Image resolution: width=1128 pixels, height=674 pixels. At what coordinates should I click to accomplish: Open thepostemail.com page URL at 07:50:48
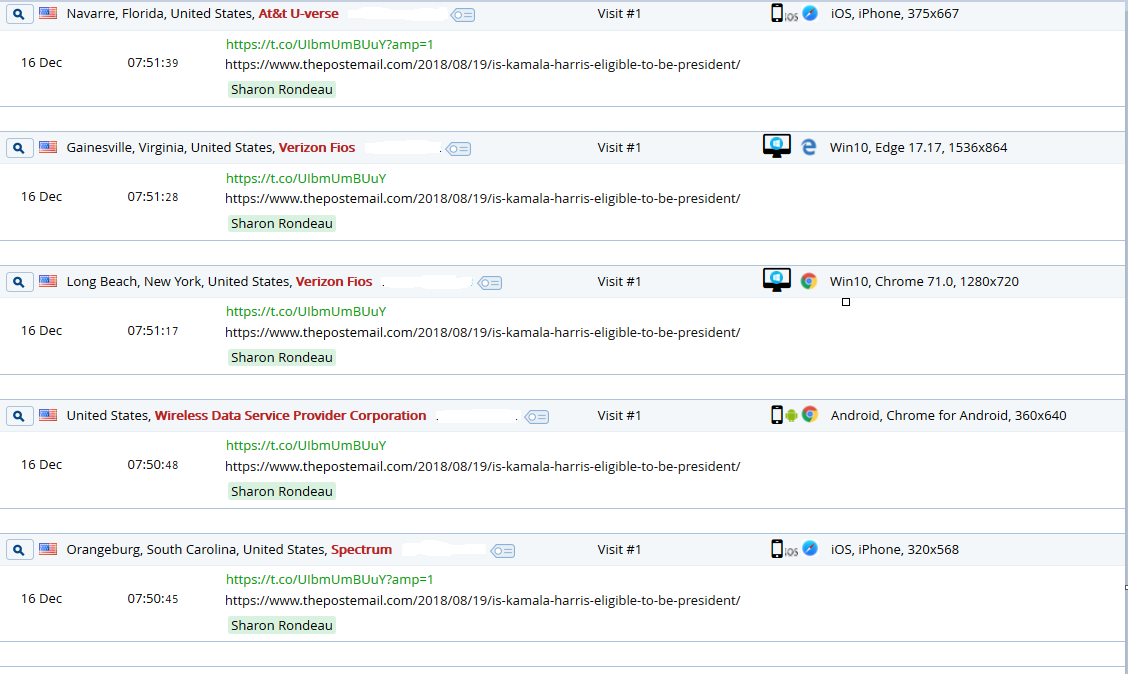482,466
